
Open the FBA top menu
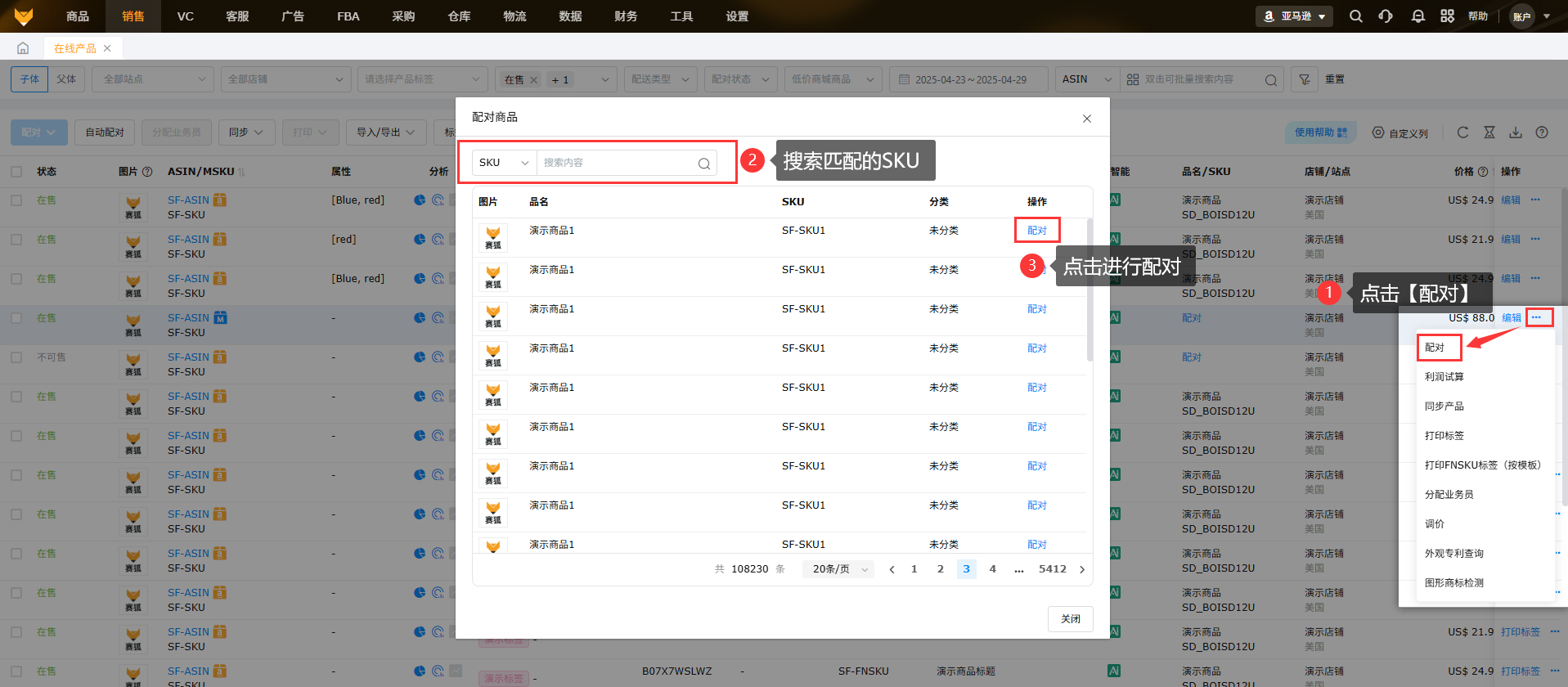348,16
